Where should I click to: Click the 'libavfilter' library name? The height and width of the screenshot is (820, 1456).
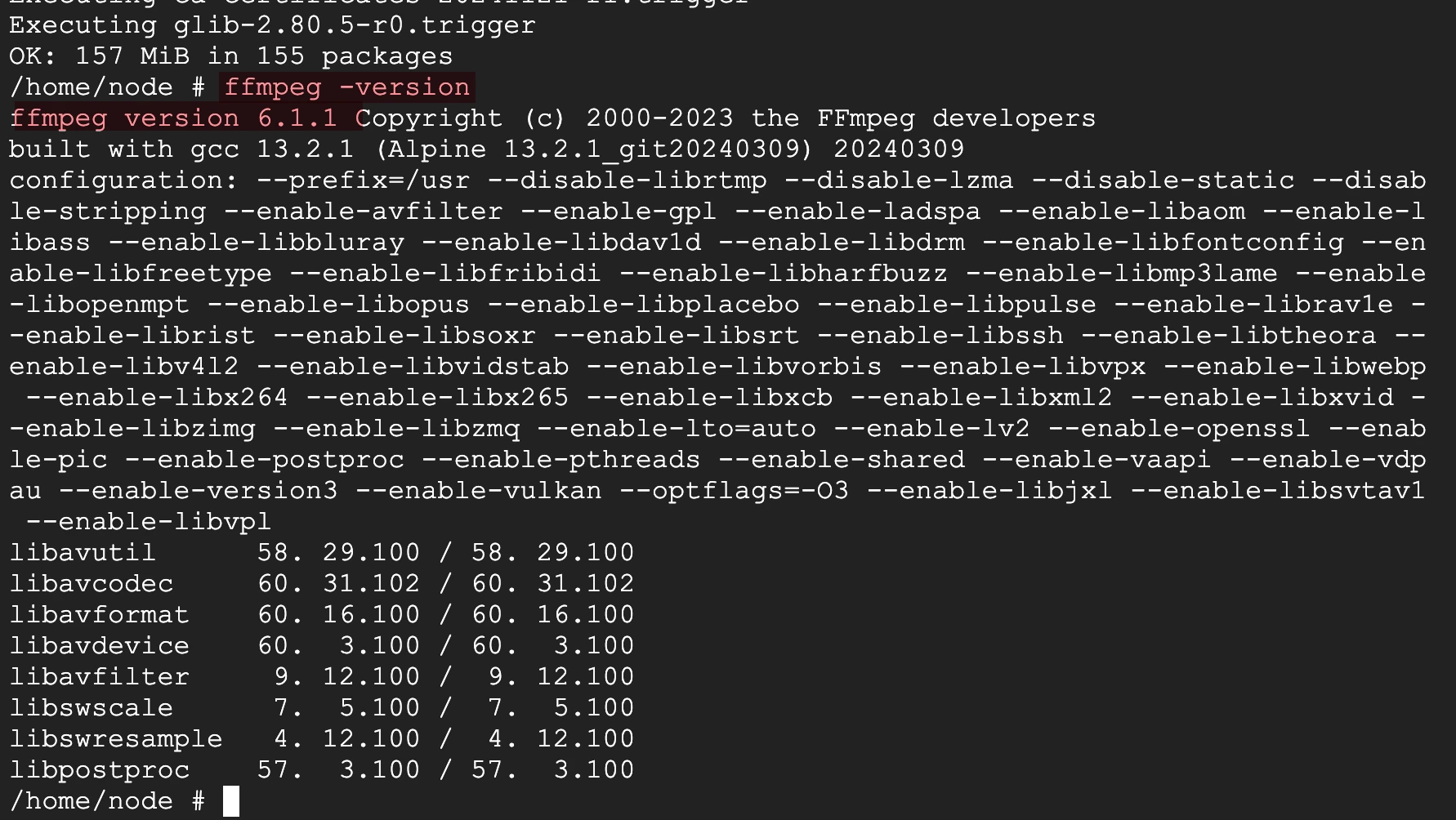(100, 676)
